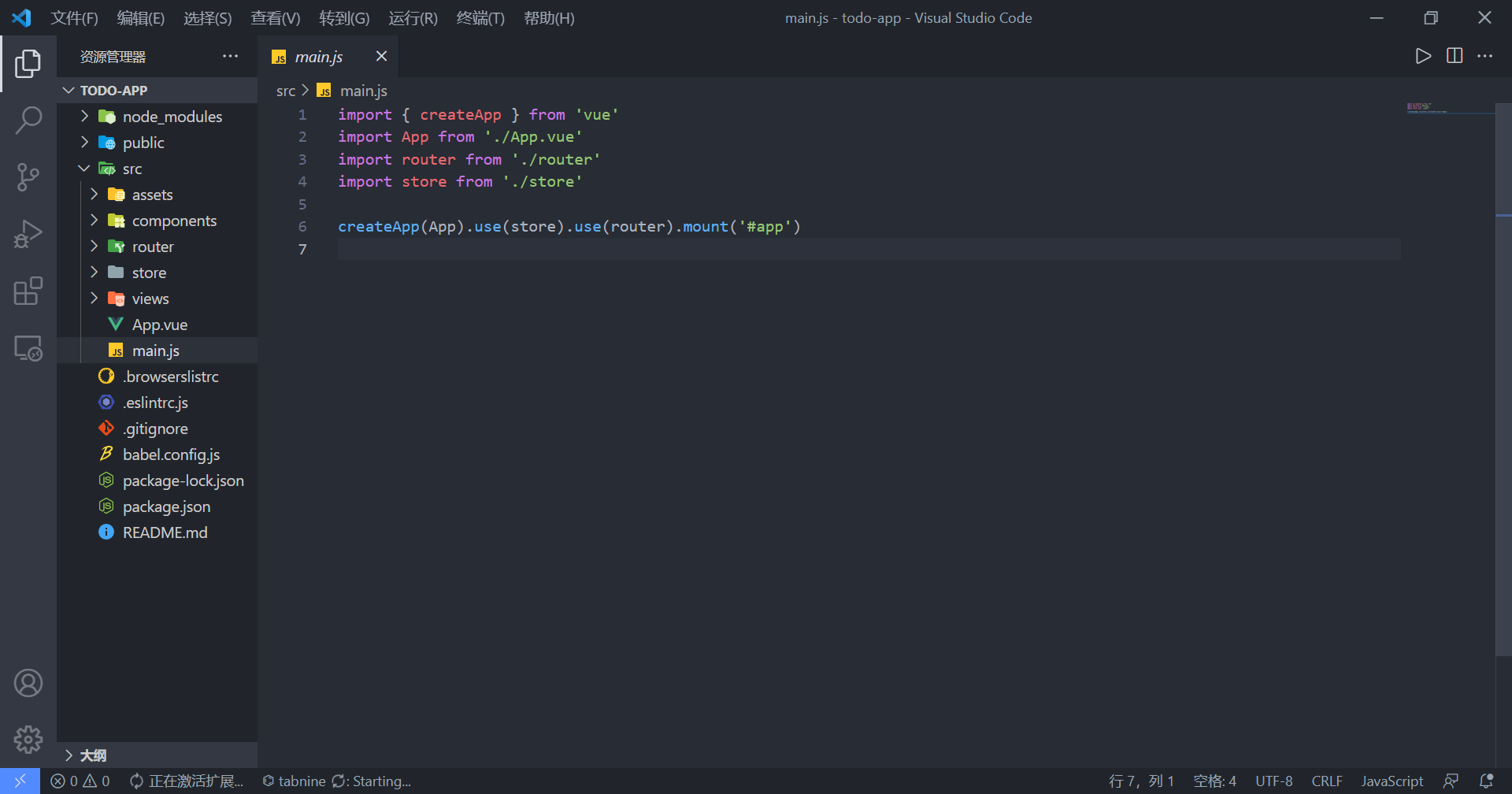The image size is (1512, 794).
Task: Open the Accounts menu icon
Action: coord(28,683)
